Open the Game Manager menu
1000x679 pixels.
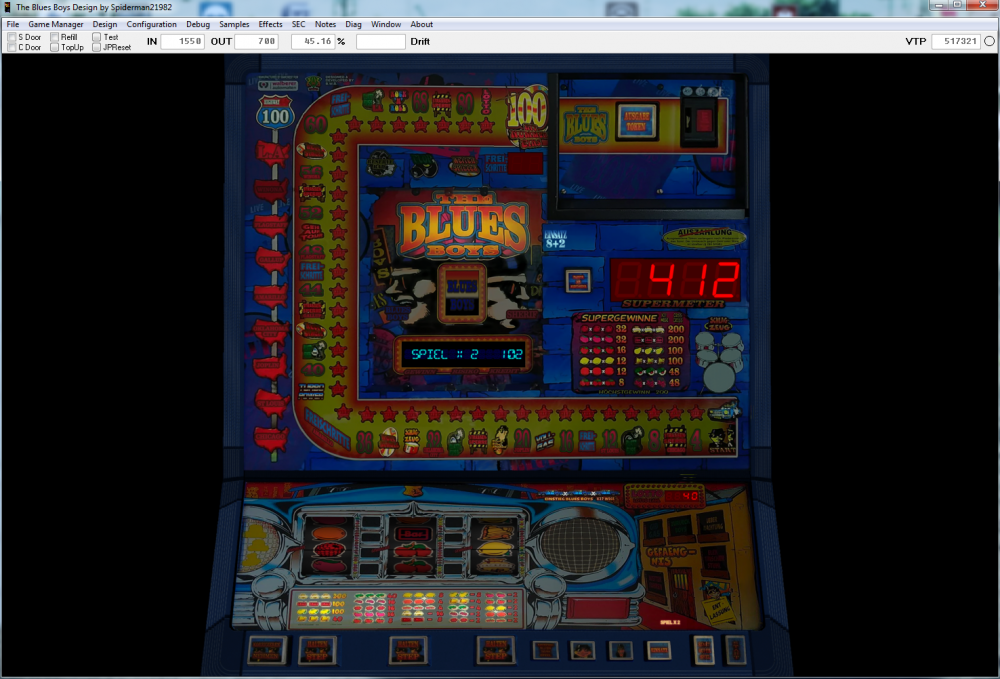(x=56, y=24)
